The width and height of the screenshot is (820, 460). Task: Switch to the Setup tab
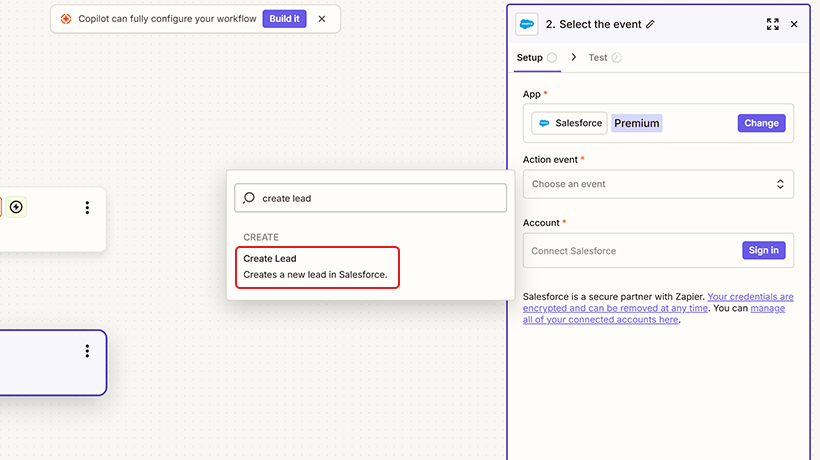coord(530,58)
